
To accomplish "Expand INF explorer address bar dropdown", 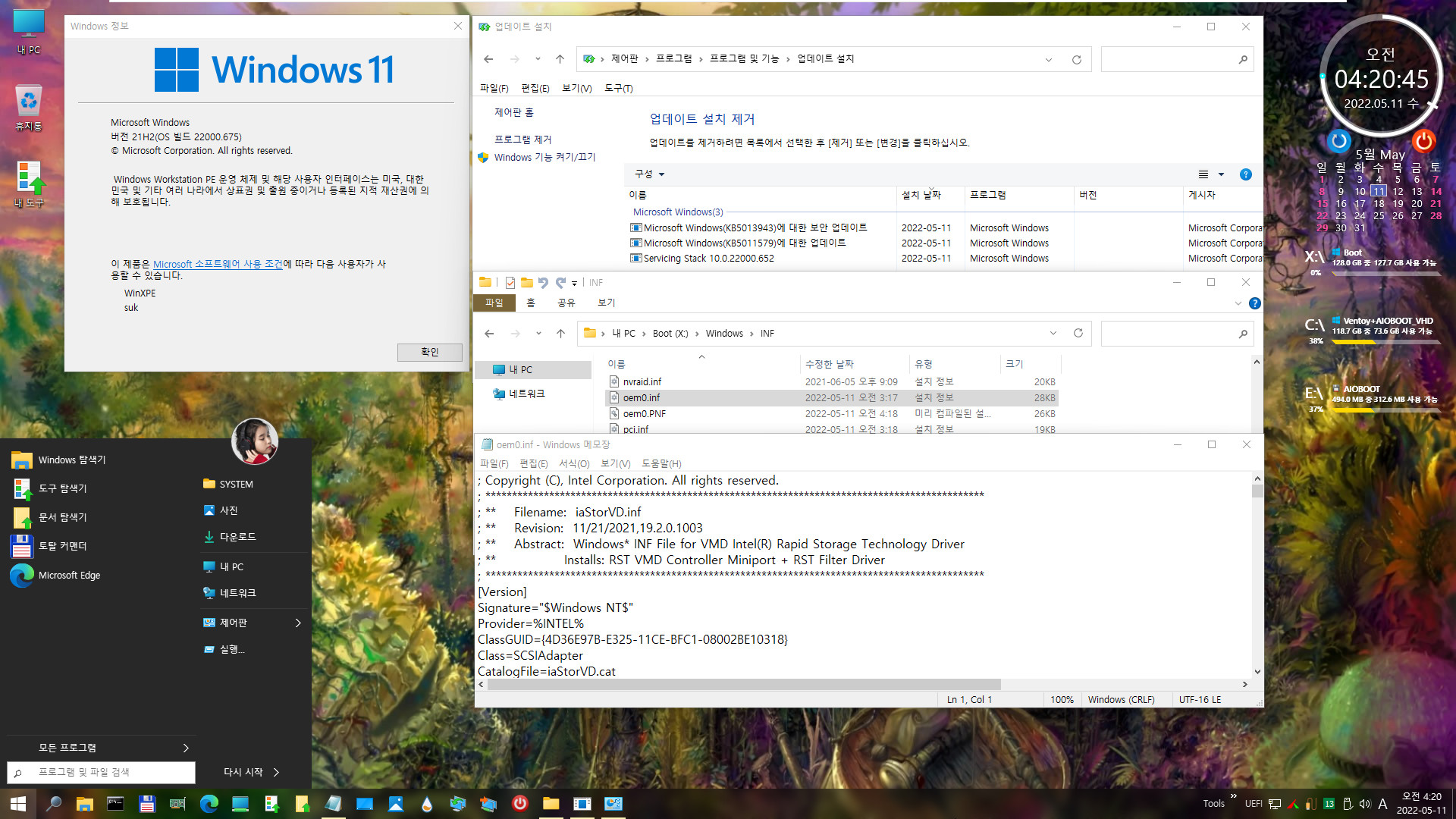I will pyautogui.click(x=1053, y=334).
